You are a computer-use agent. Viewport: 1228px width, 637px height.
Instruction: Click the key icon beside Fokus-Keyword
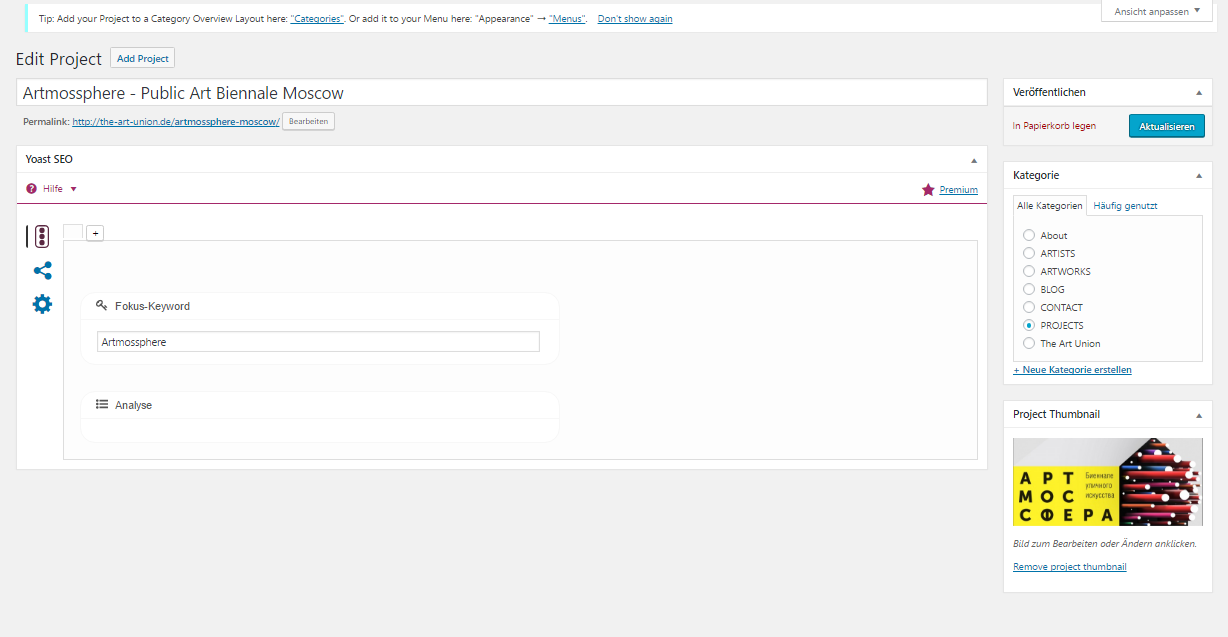click(x=101, y=306)
